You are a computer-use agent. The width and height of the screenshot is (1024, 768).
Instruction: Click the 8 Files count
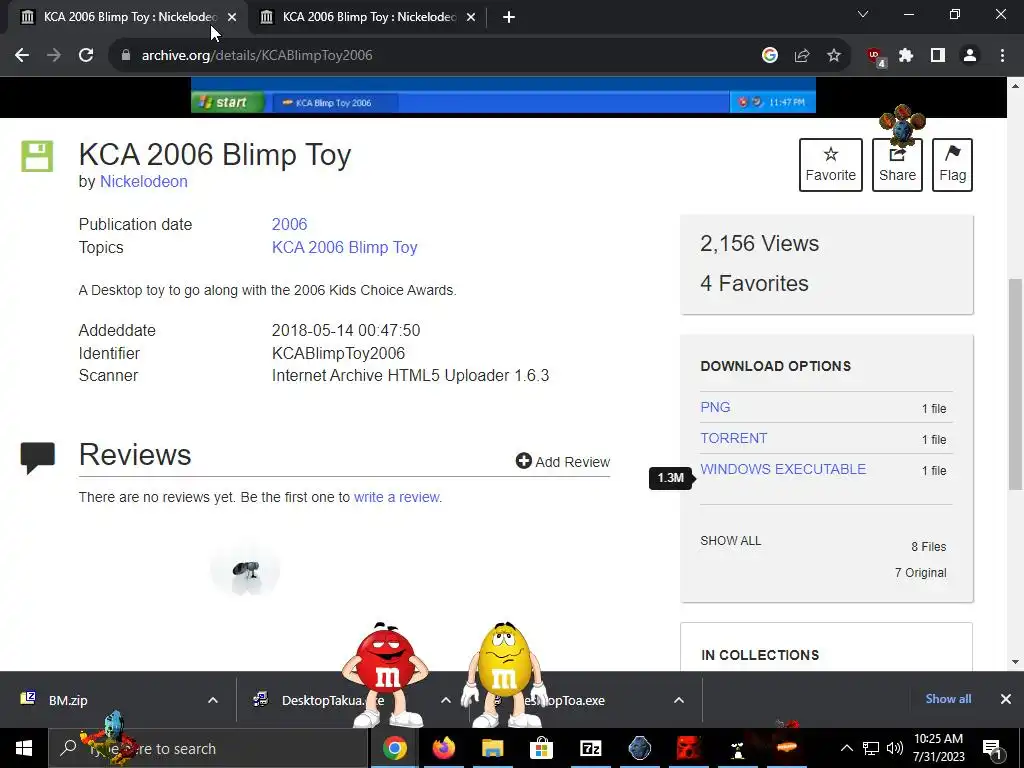click(929, 547)
